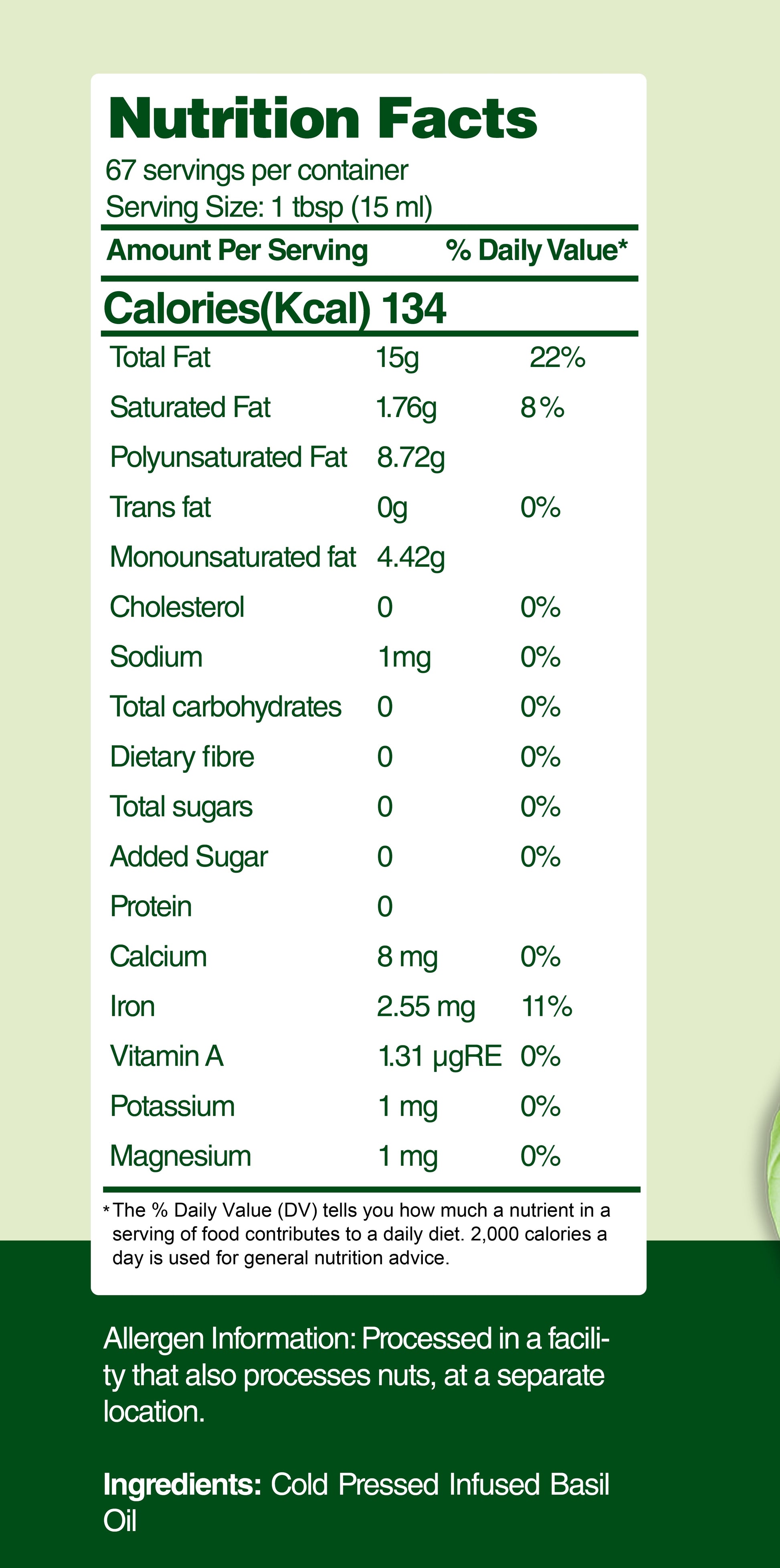The height and width of the screenshot is (1568, 780).
Task: Select the Protein row label
Action: [151, 907]
